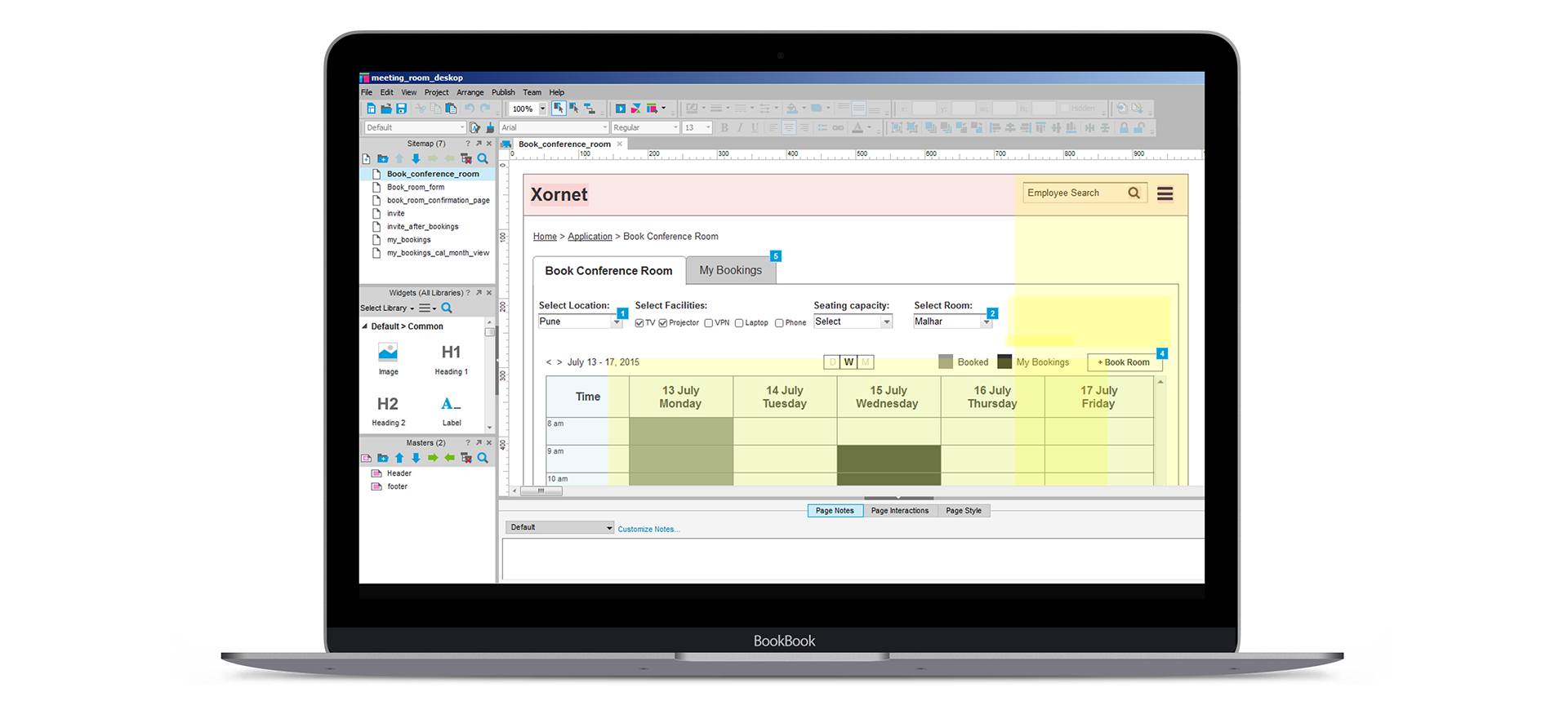Switch calendar to Week view toggle
1568x710 pixels.
coord(849,362)
